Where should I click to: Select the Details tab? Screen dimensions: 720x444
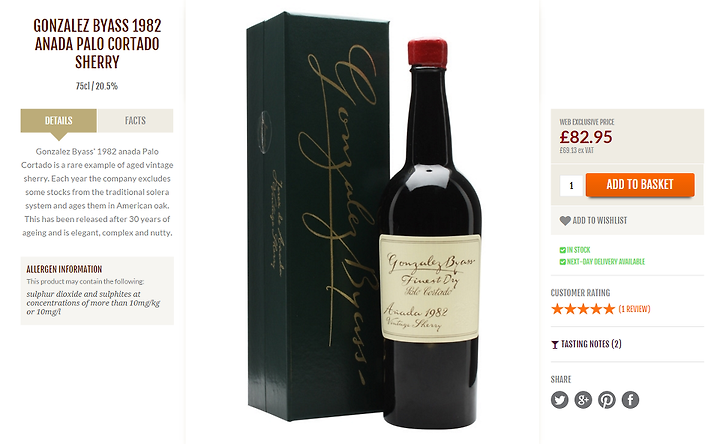[59, 121]
